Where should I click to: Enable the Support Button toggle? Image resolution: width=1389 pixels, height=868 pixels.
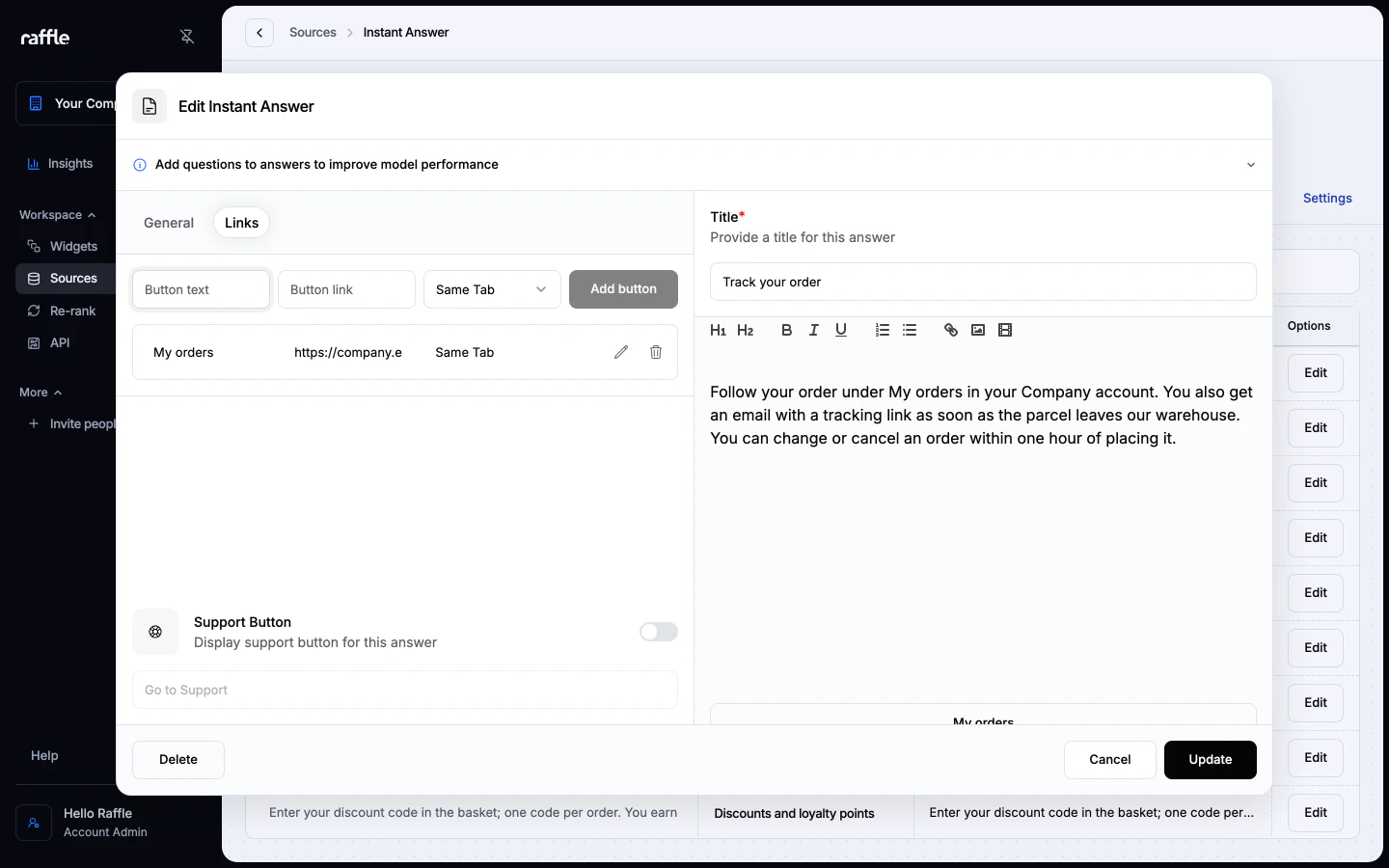[x=659, y=632]
